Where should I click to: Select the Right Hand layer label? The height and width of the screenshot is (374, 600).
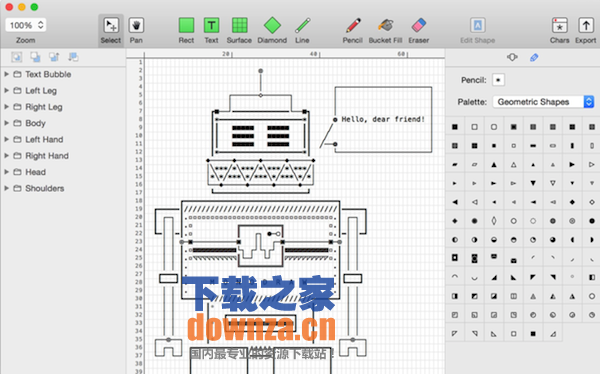click(47, 156)
